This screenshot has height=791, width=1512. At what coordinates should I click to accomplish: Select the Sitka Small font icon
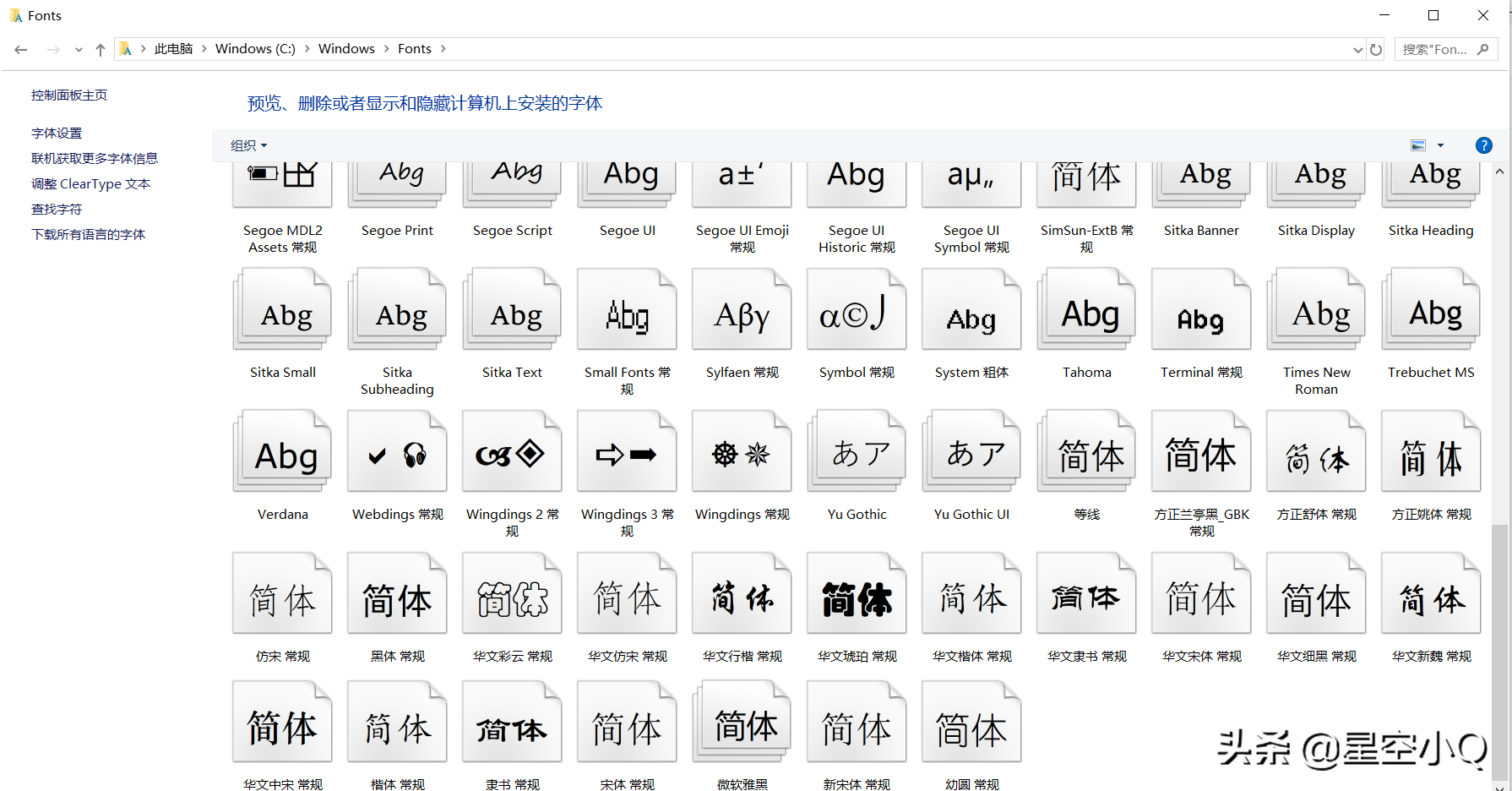282,308
